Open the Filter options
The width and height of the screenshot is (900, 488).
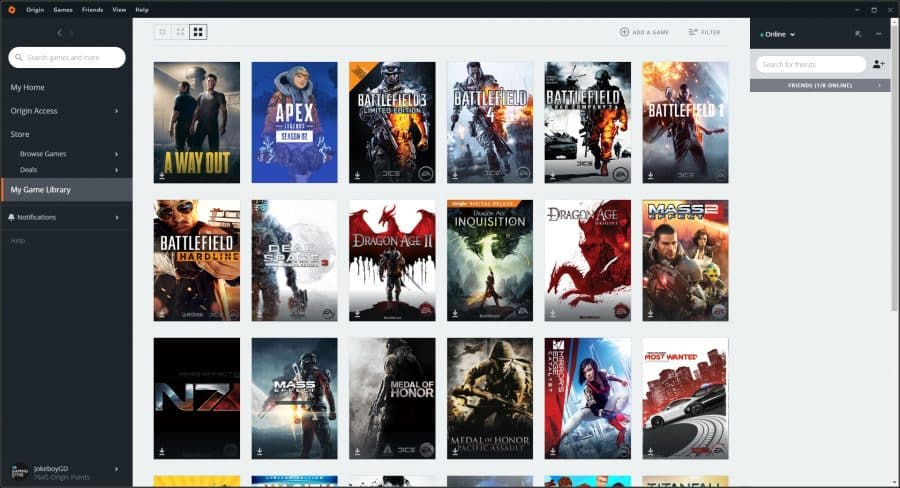704,32
